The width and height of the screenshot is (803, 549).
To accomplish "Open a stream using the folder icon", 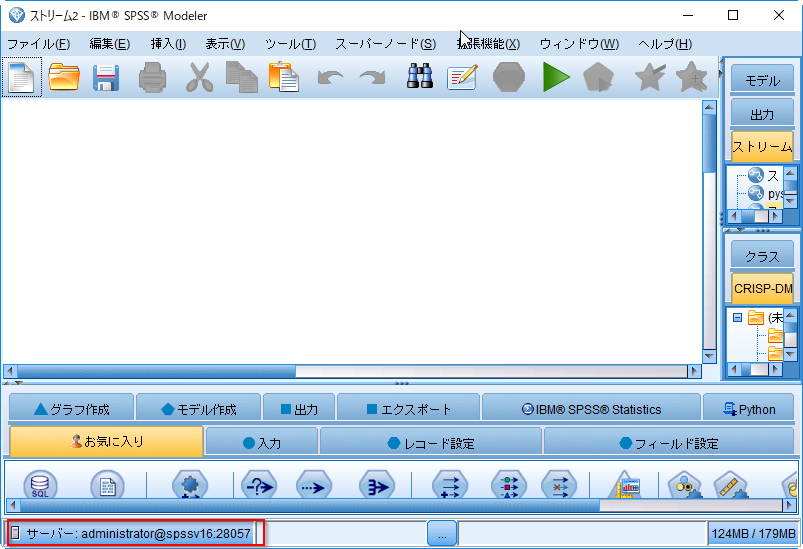I will click(x=64, y=77).
